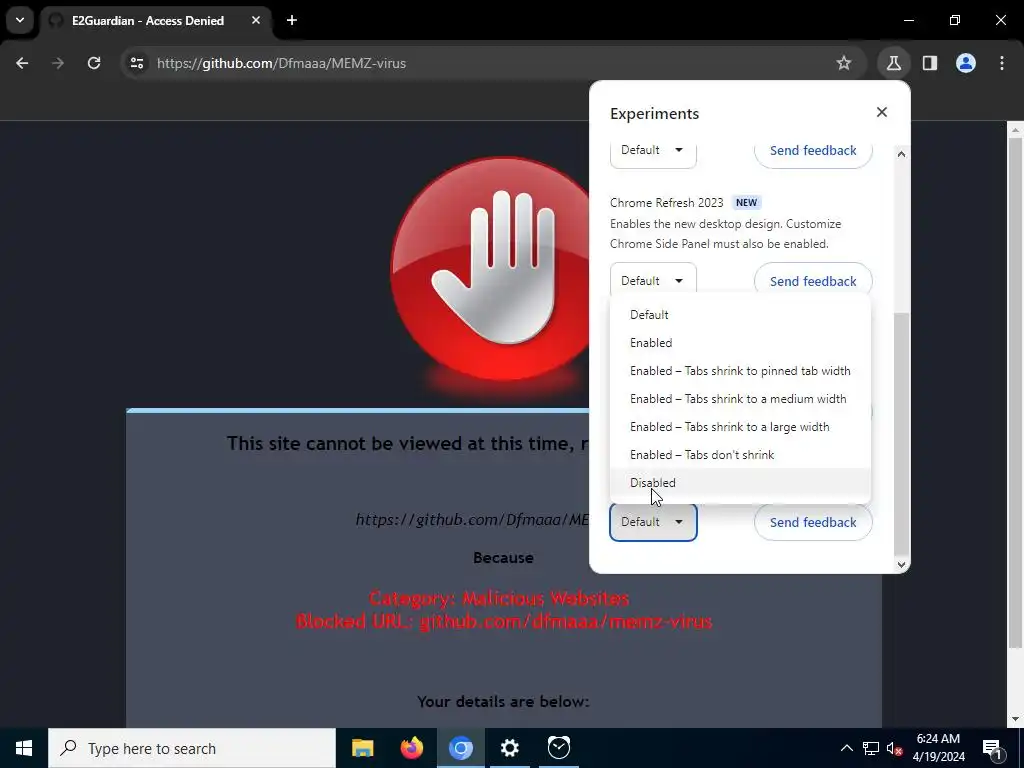
Task: Click the bottom Send feedback button
Action: tap(813, 522)
